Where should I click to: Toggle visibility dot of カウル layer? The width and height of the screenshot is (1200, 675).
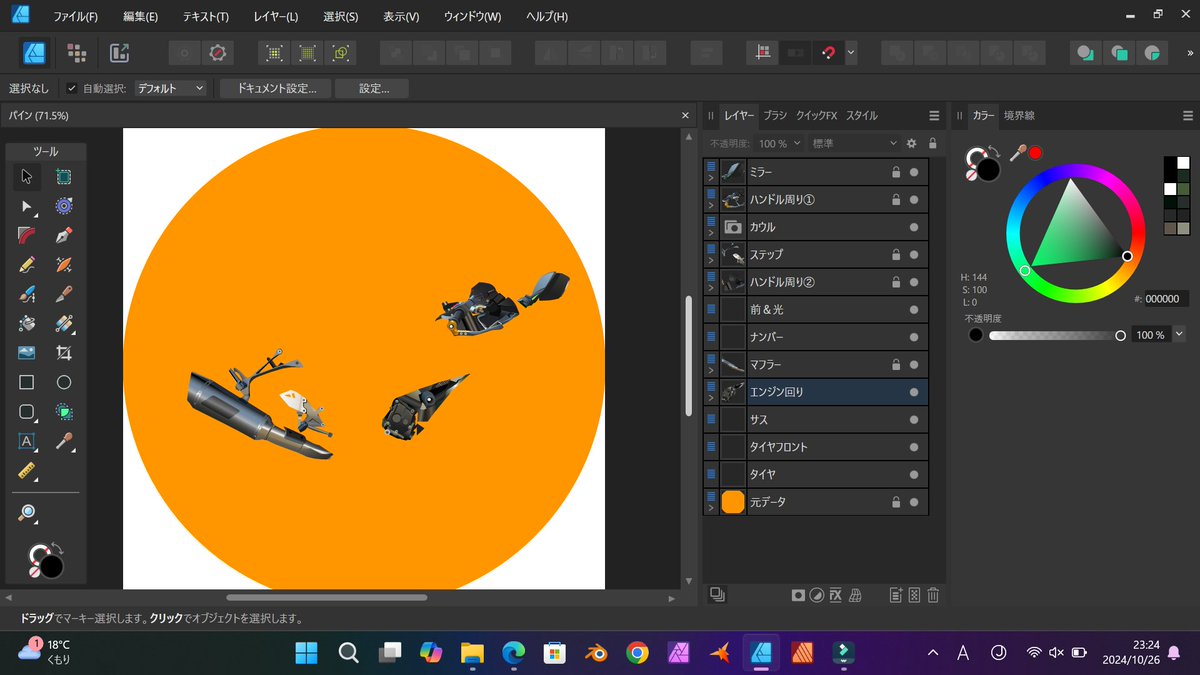tap(914, 227)
